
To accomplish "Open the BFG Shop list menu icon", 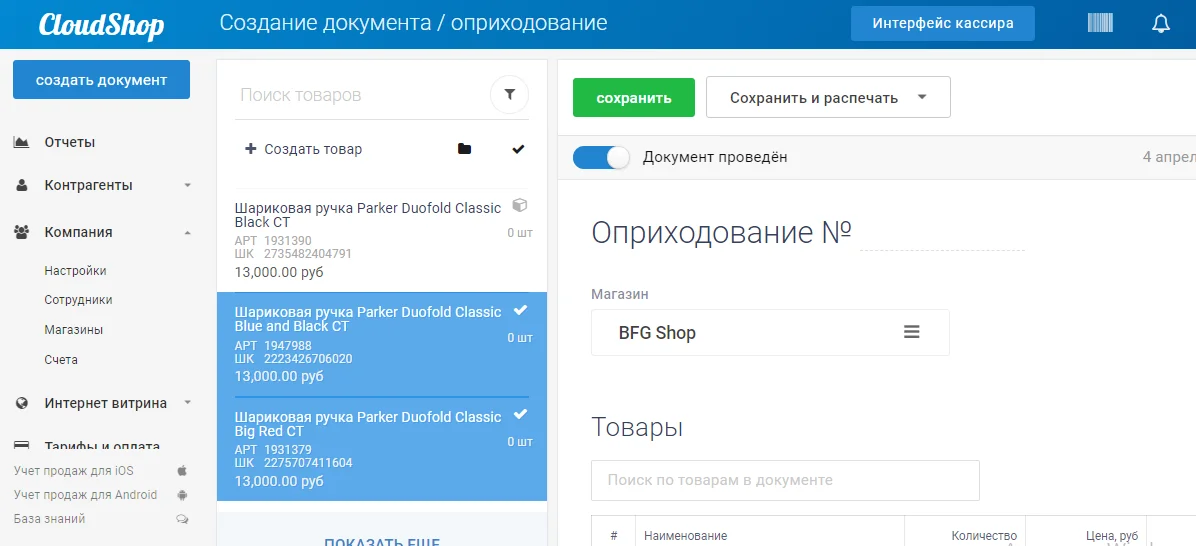I will [911, 332].
